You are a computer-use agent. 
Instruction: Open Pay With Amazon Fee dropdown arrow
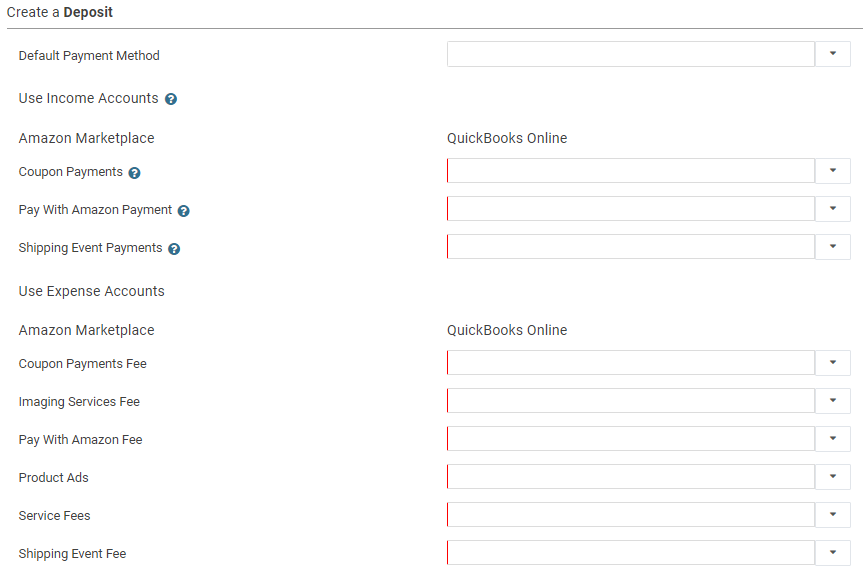tap(833, 439)
